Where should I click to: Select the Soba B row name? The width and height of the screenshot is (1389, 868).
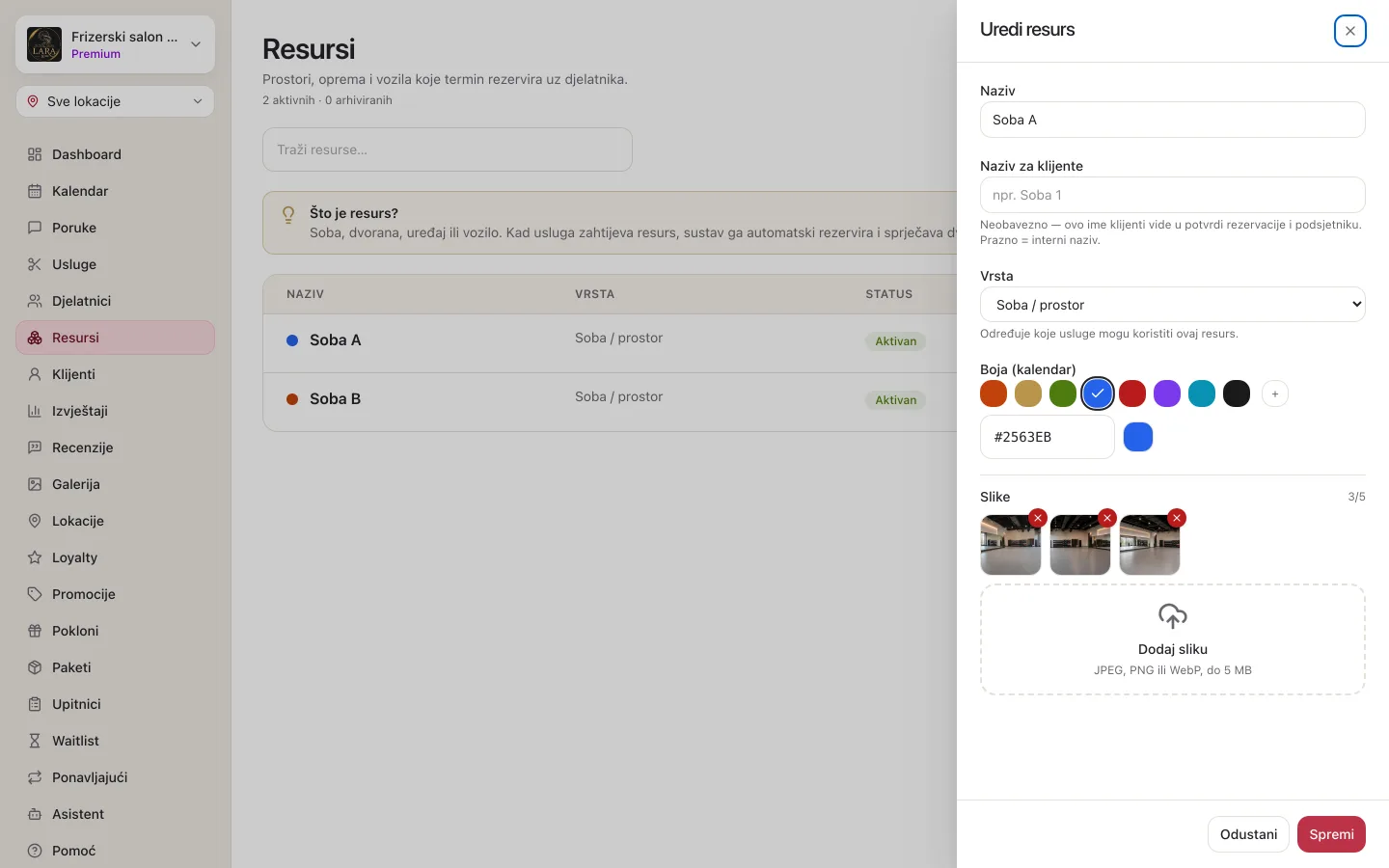click(335, 399)
